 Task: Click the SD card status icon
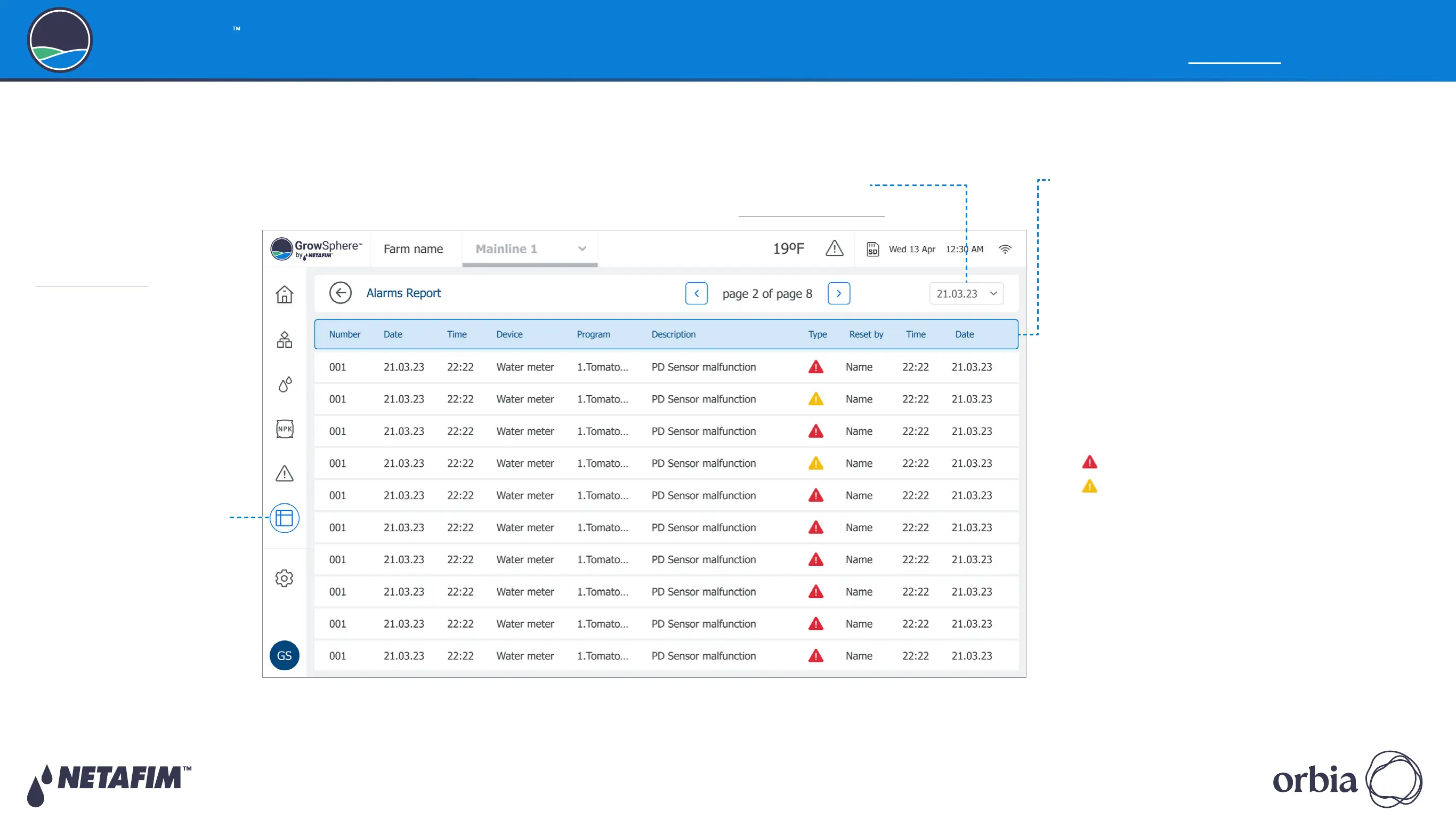(873, 249)
